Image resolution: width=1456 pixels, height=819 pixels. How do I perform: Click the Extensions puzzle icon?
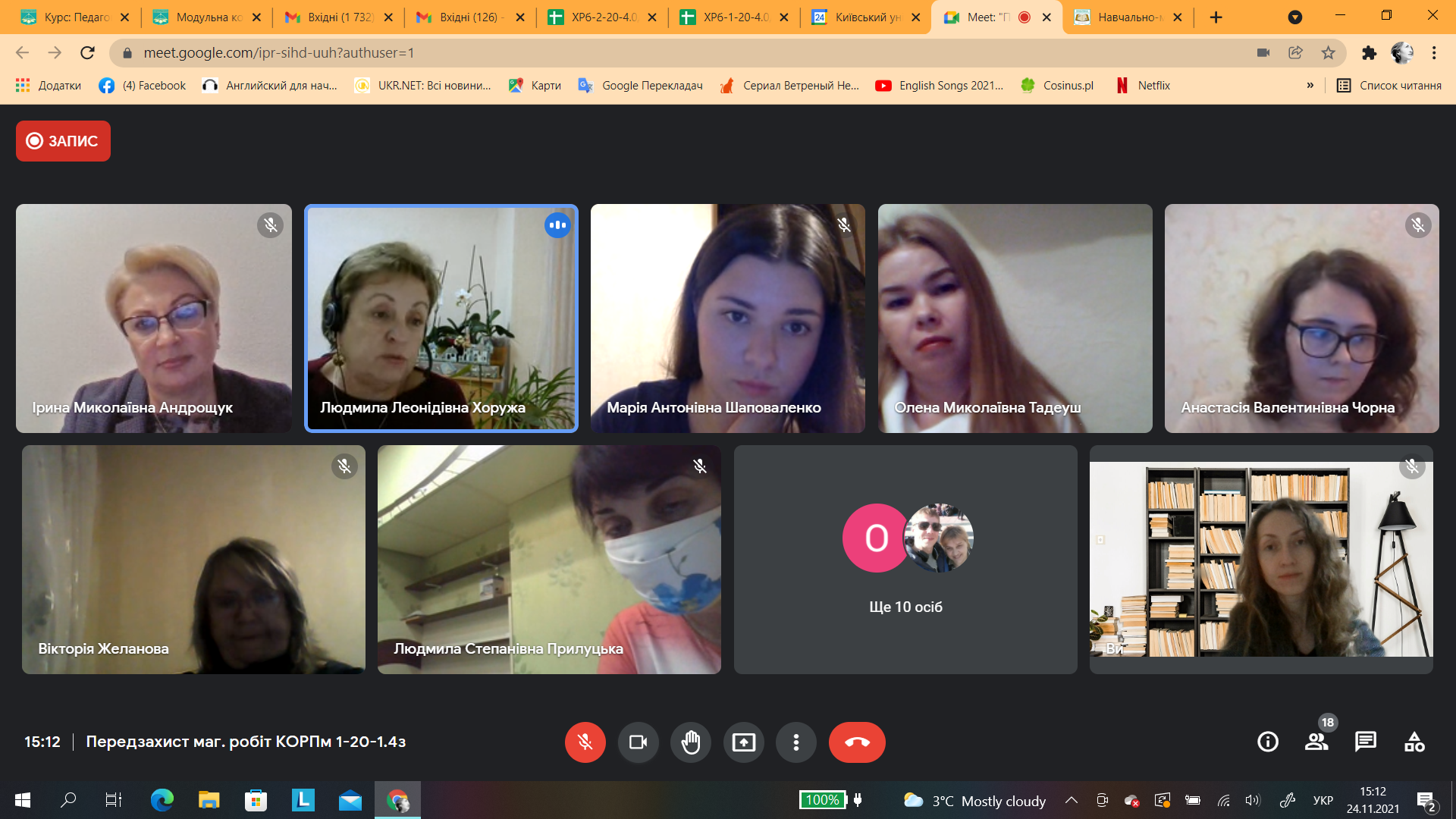pos(1369,52)
